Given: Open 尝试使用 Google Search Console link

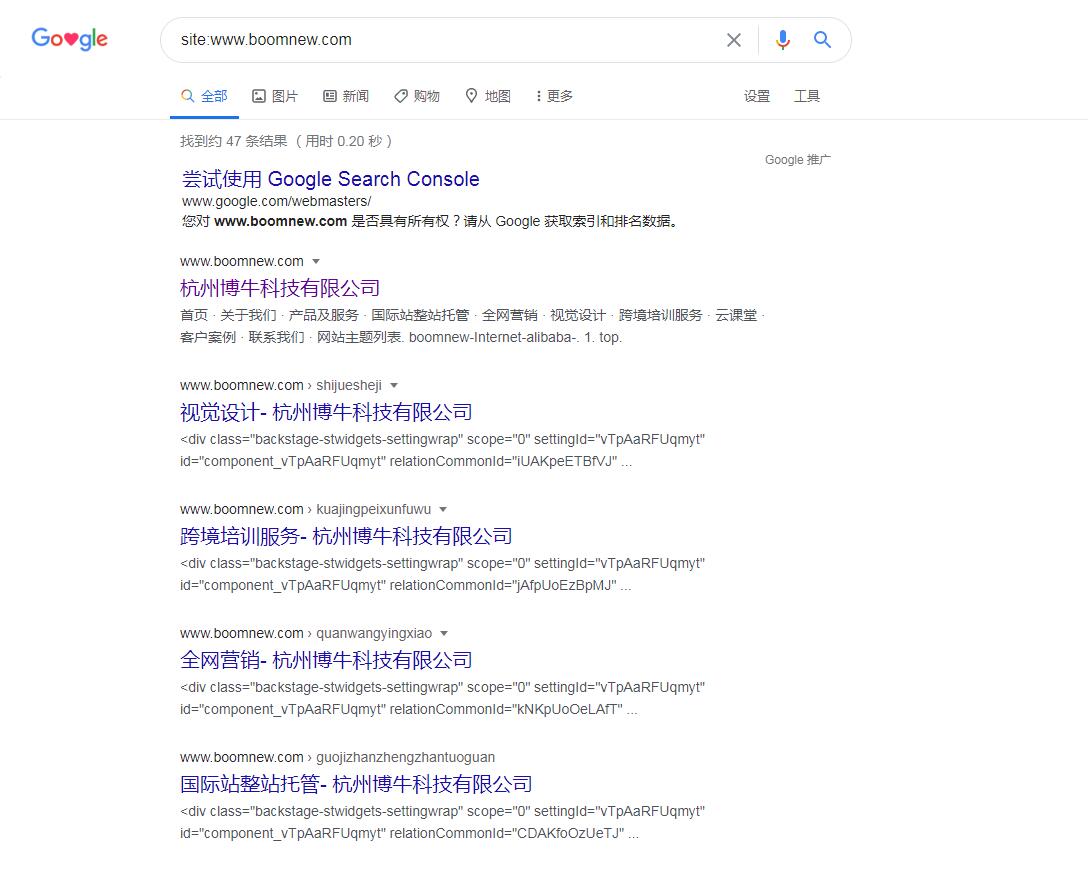Looking at the screenshot, I should point(330,179).
